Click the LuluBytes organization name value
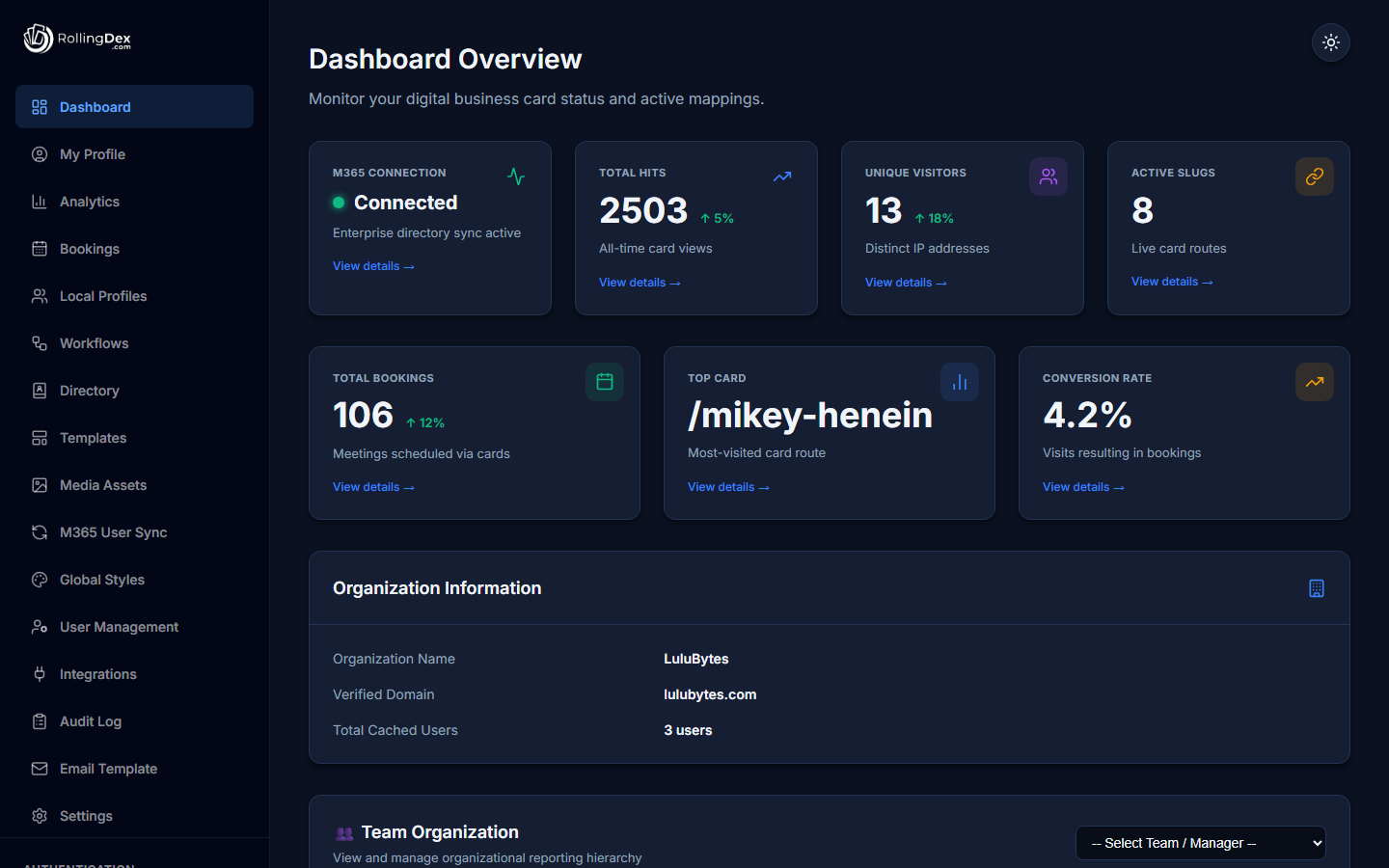Screen dimensions: 1389x868 [x=696, y=659]
